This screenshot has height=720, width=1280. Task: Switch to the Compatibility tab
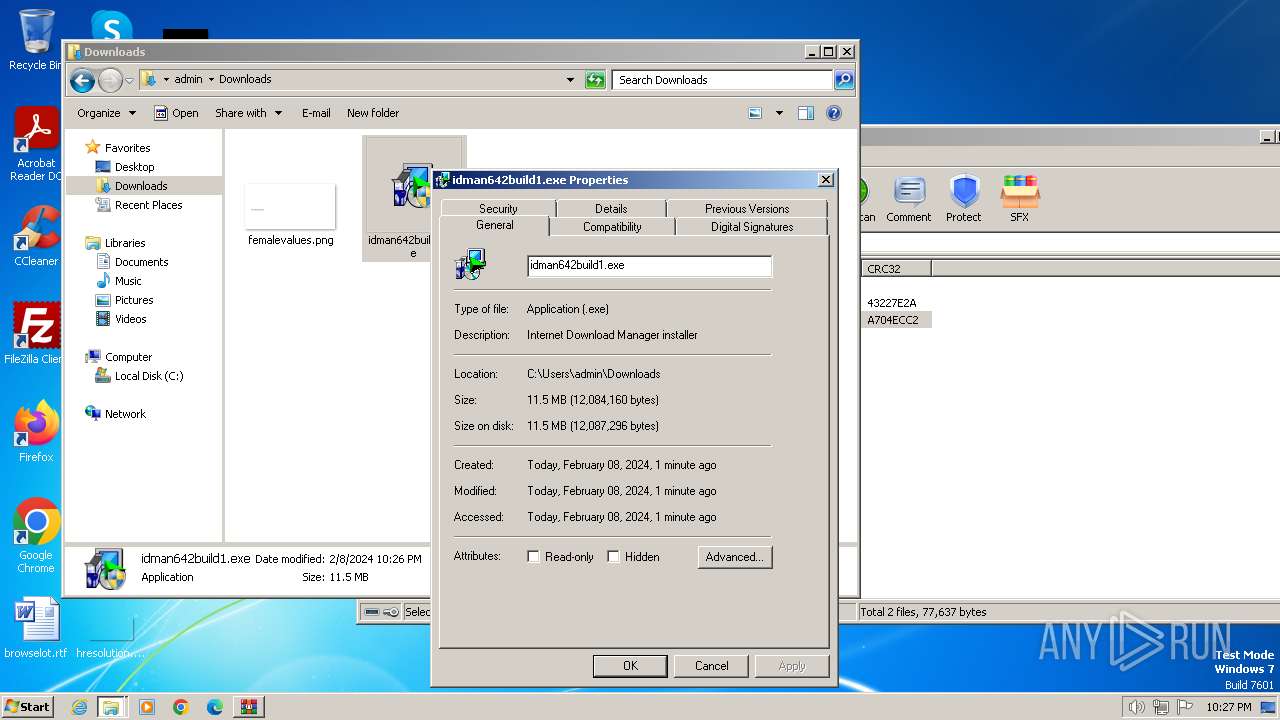[x=612, y=227]
